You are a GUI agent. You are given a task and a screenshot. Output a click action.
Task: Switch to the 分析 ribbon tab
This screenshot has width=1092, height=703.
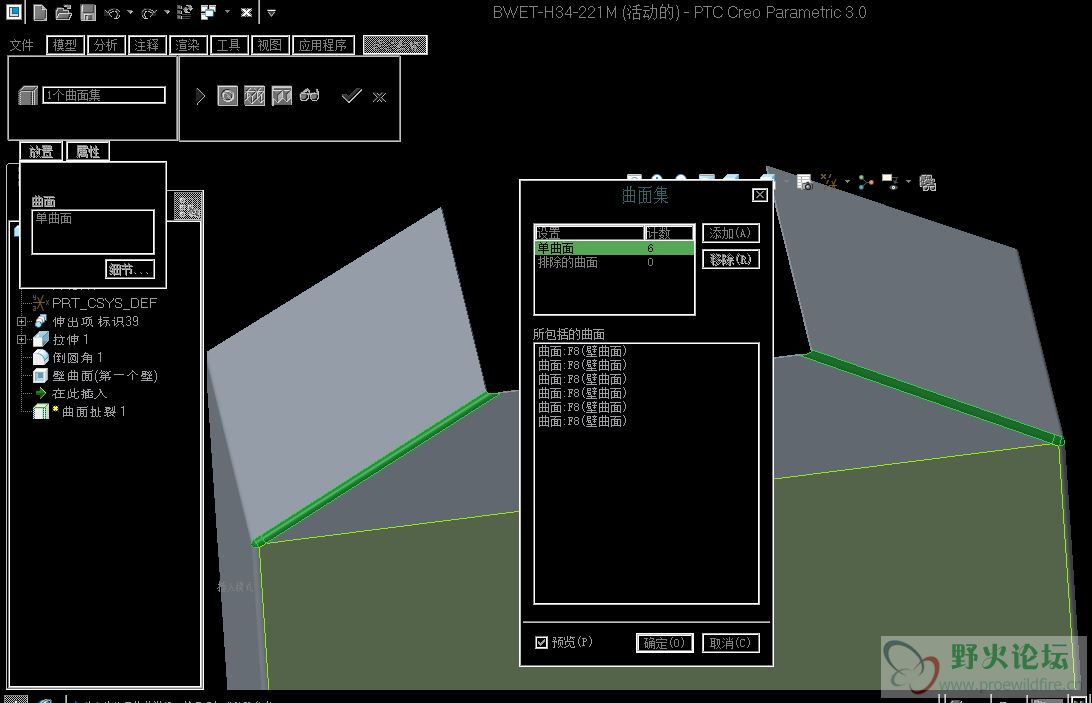[x=106, y=45]
